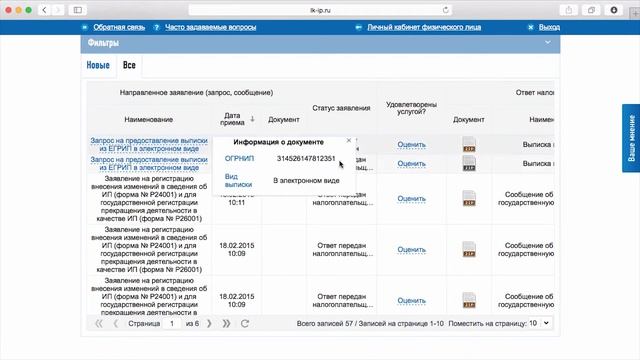Image resolution: width=640 pixels, height=360 pixels.
Task: Open the Ваше мнение side tab
Action: pyautogui.click(x=631, y=138)
